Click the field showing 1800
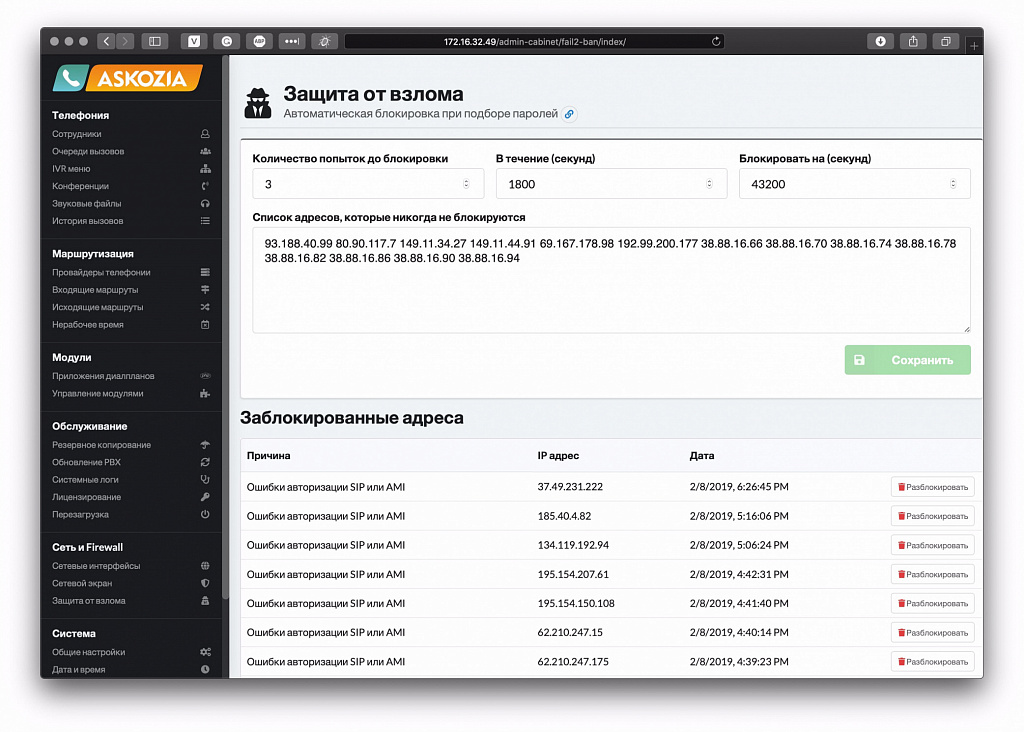Image resolution: width=1024 pixels, height=732 pixels. coord(611,184)
